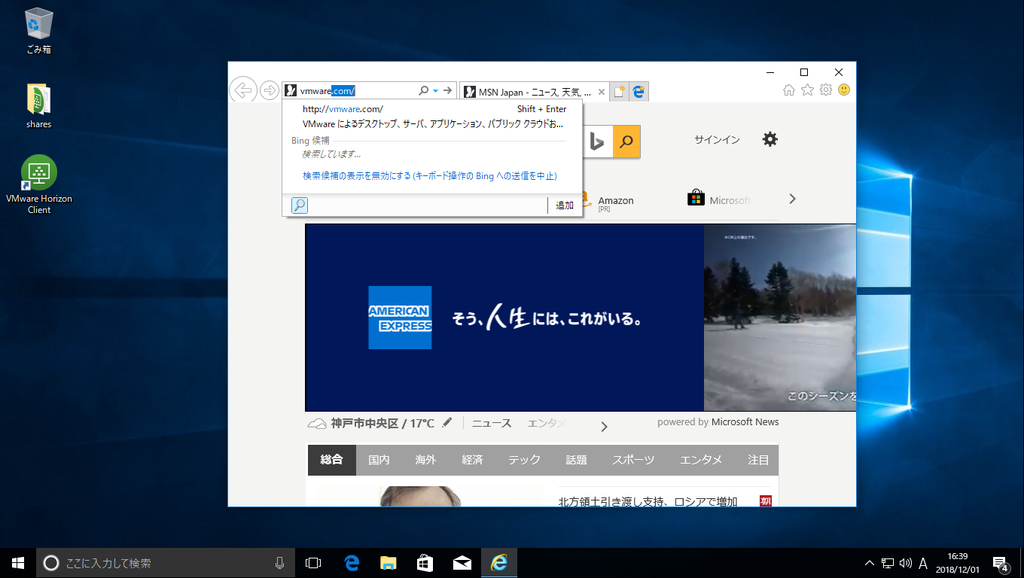Click the http://vmware.com/ suggestion link
Screen dimensions: 1024x578
coord(345,108)
